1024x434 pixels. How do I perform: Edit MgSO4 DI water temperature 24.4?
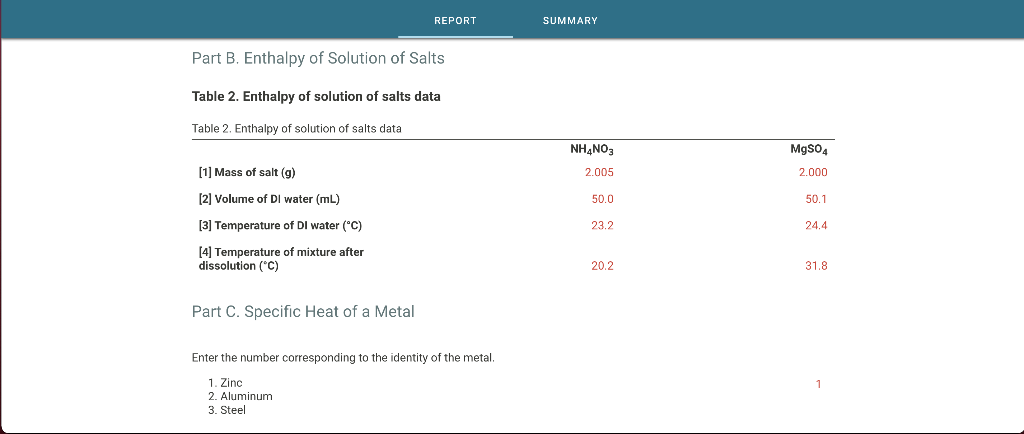(816, 226)
